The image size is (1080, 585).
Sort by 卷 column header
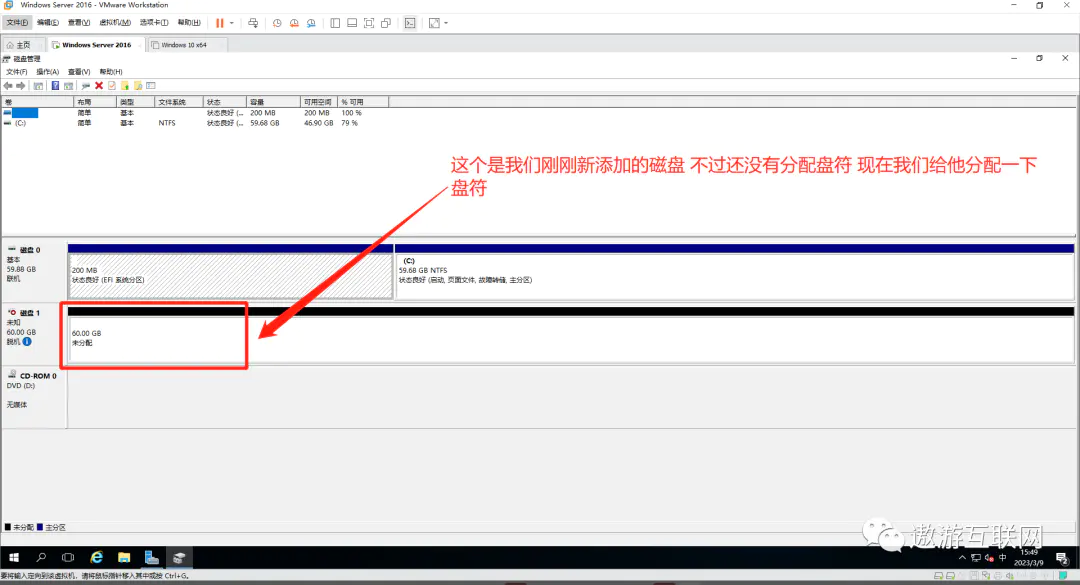coord(37,102)
